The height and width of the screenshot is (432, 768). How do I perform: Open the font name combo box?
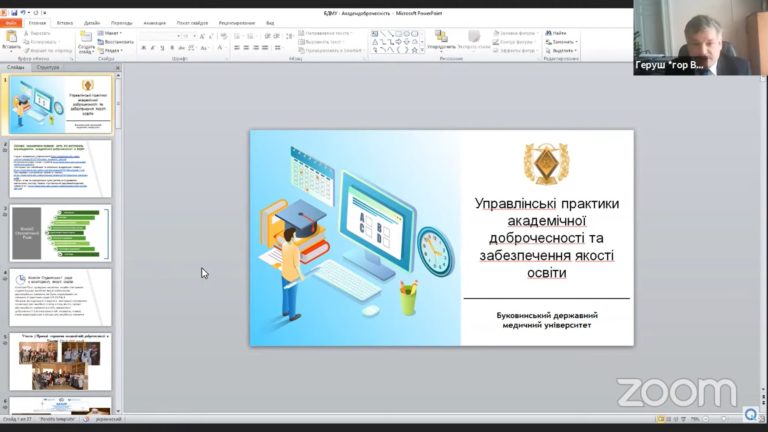click(x=158, y=35)
